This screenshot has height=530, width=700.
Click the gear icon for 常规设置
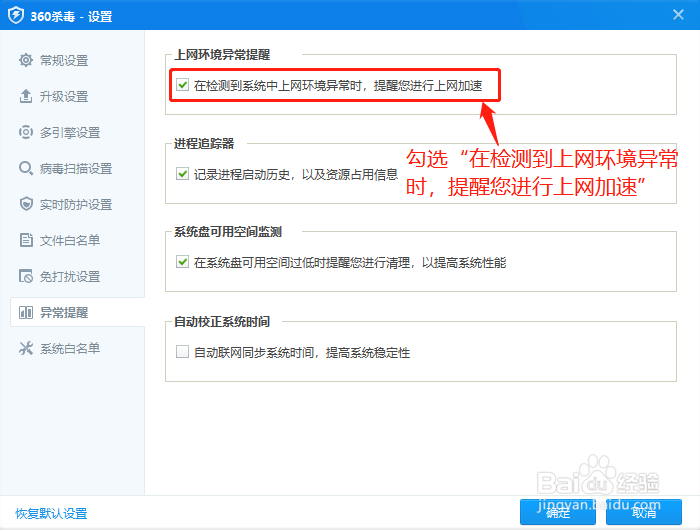26,60
